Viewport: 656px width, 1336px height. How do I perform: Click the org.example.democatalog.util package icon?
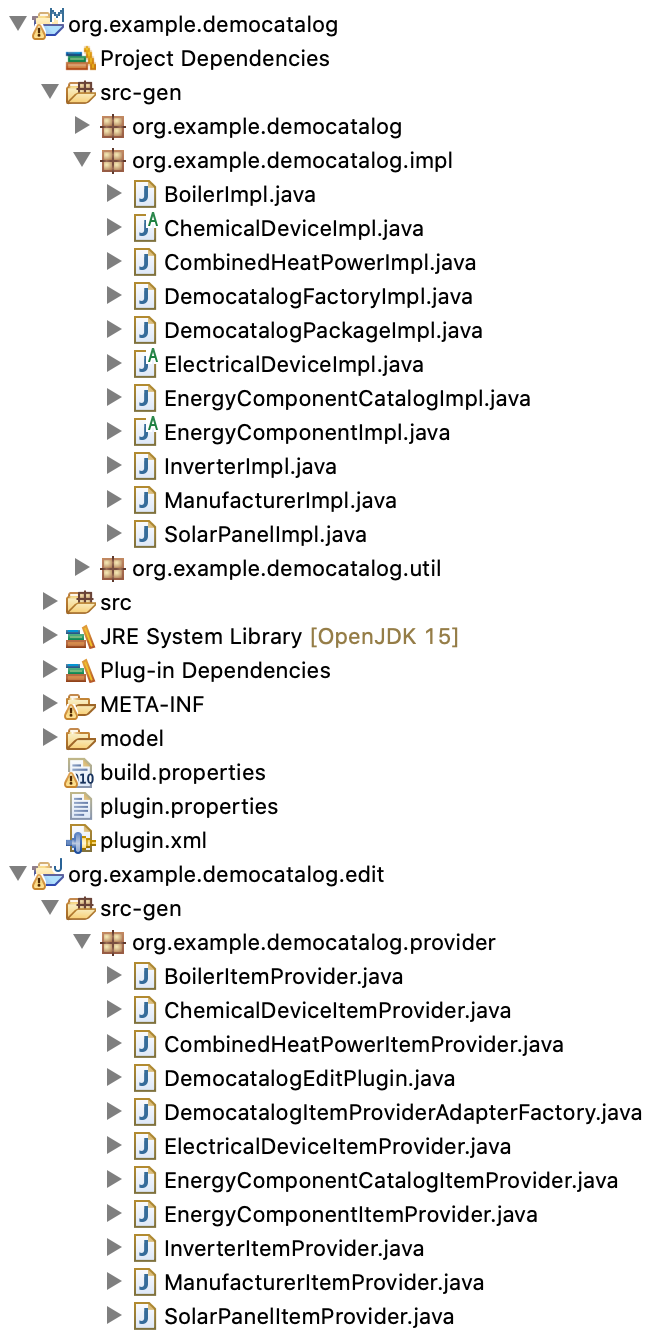click(114, 568)
